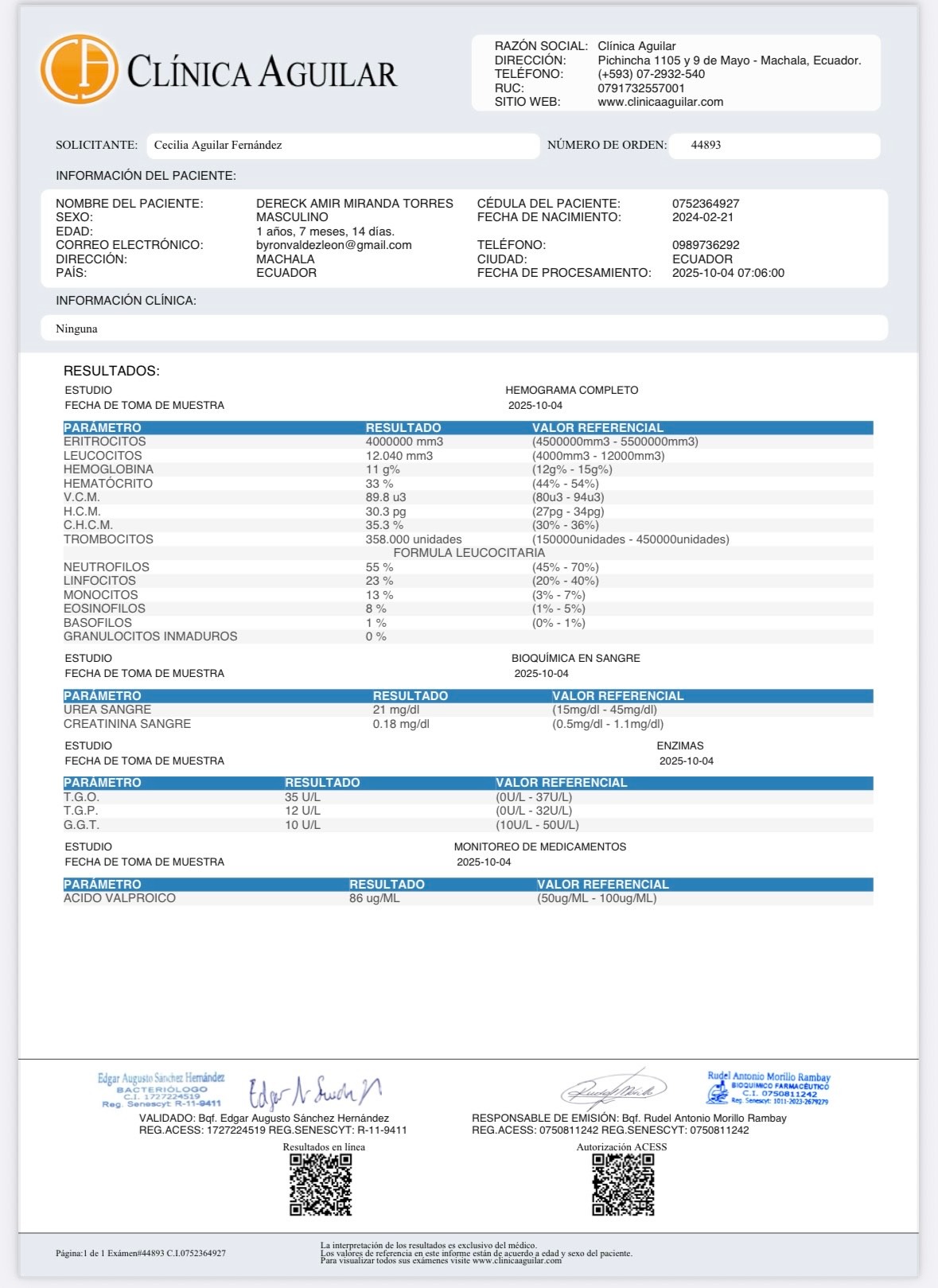Screen dimensions: 938x1288
Task: Click the MONITOREO DE MEDICAMENTOS study title
Action: click(540, 847)
